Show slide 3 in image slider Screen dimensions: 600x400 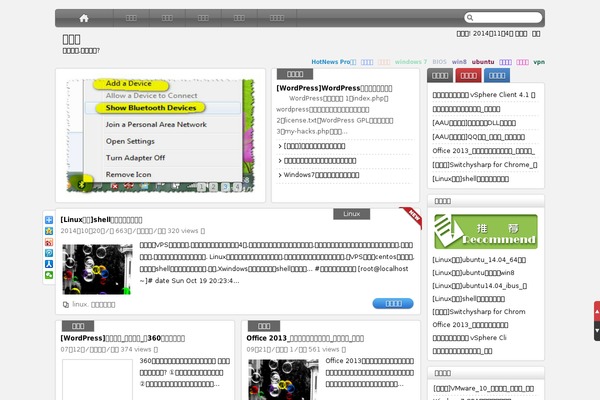tap(226, 187)
